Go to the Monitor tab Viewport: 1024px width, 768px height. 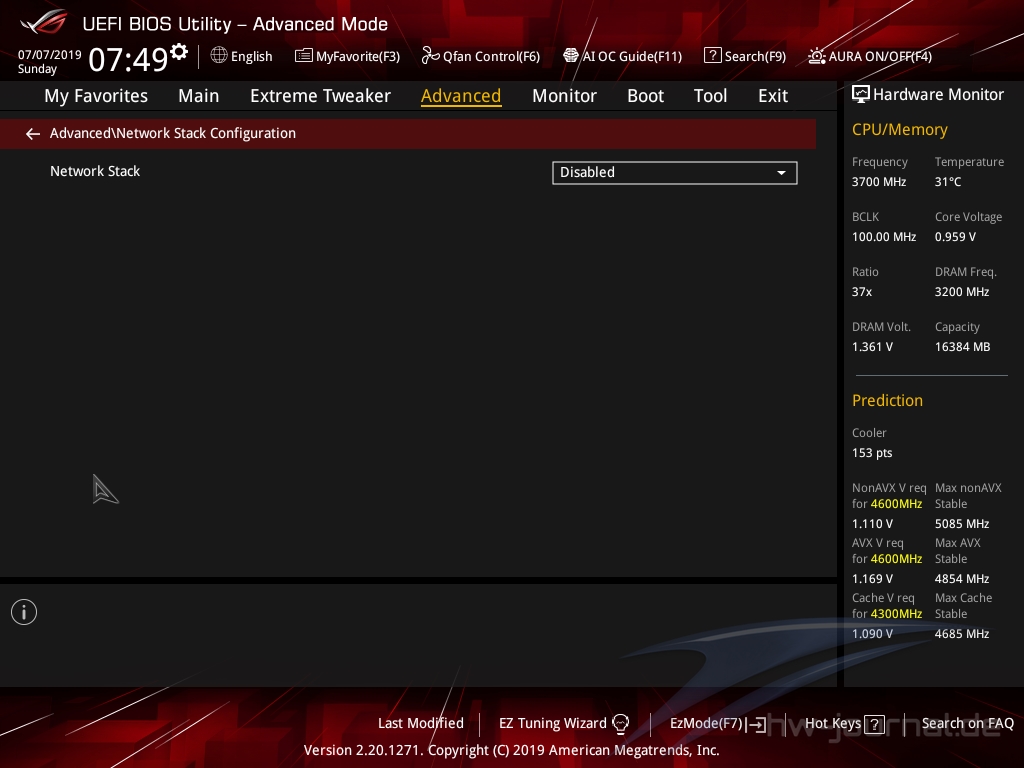point(564,96)
